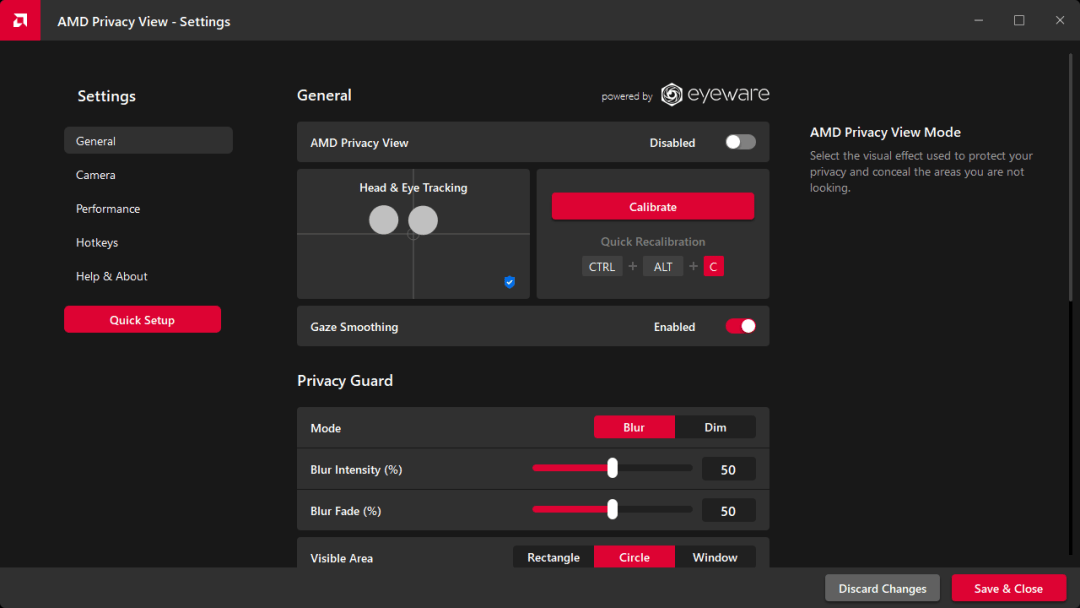The image size is (1080, 608).
Task: Discard Changes to the settings
Action: (882, 588)
